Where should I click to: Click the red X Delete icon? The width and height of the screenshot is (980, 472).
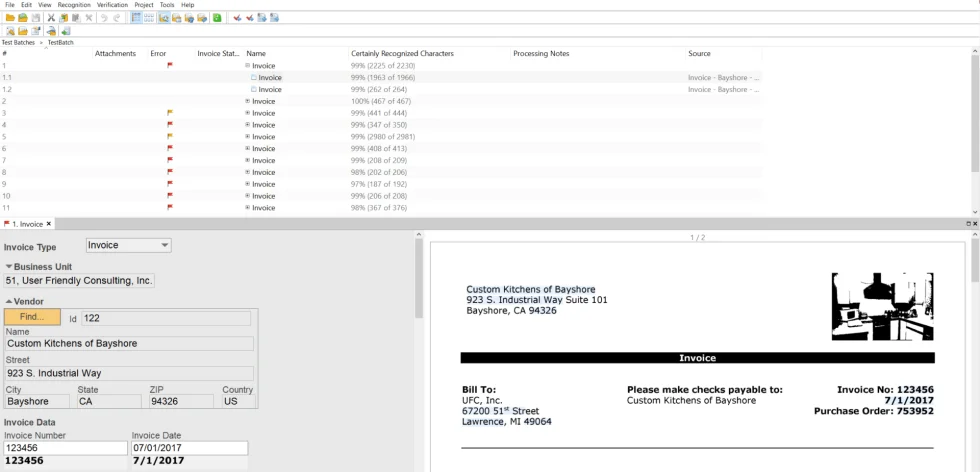(x=89, y=18)
